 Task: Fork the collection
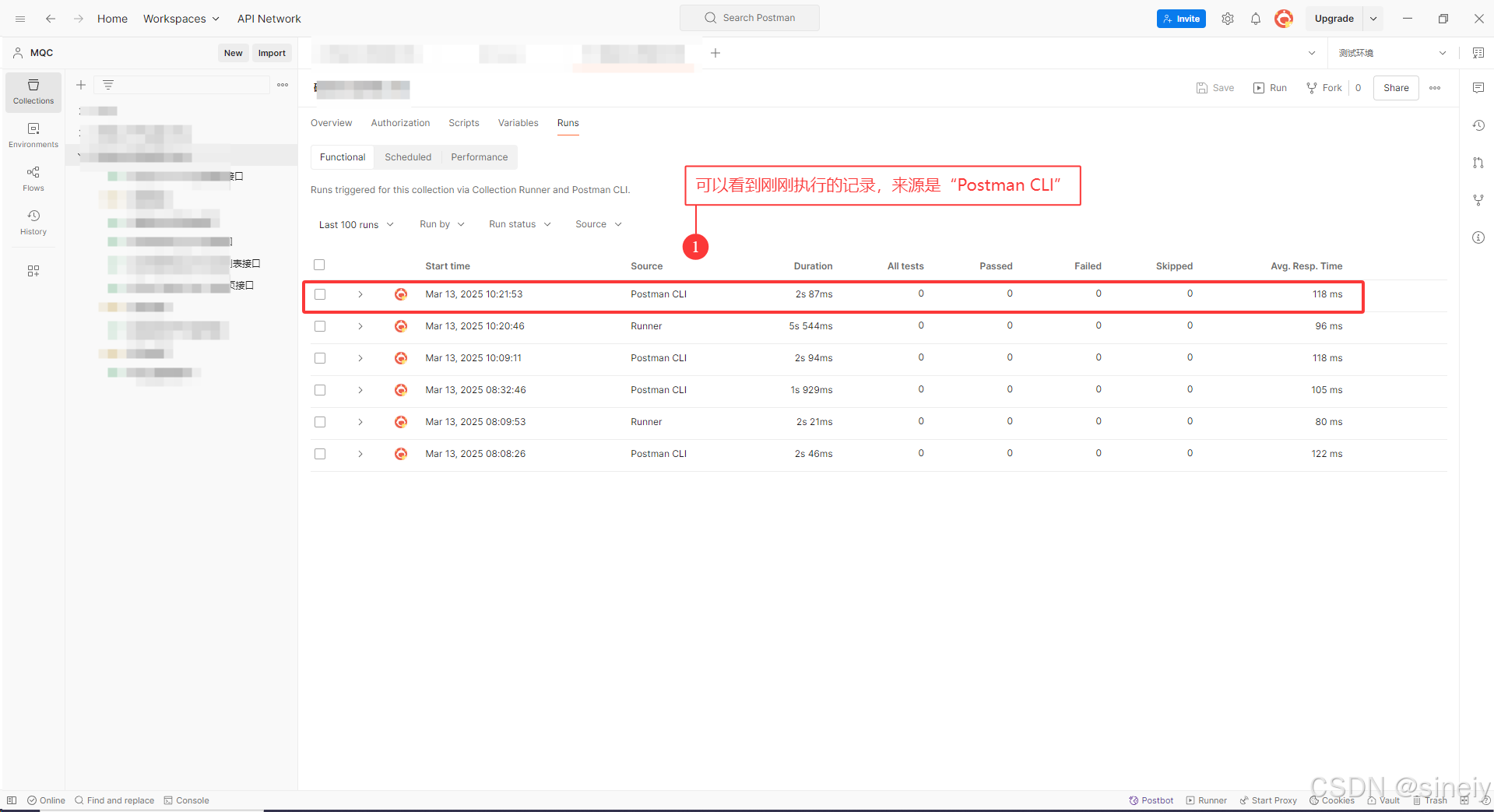click(1324, 88)
